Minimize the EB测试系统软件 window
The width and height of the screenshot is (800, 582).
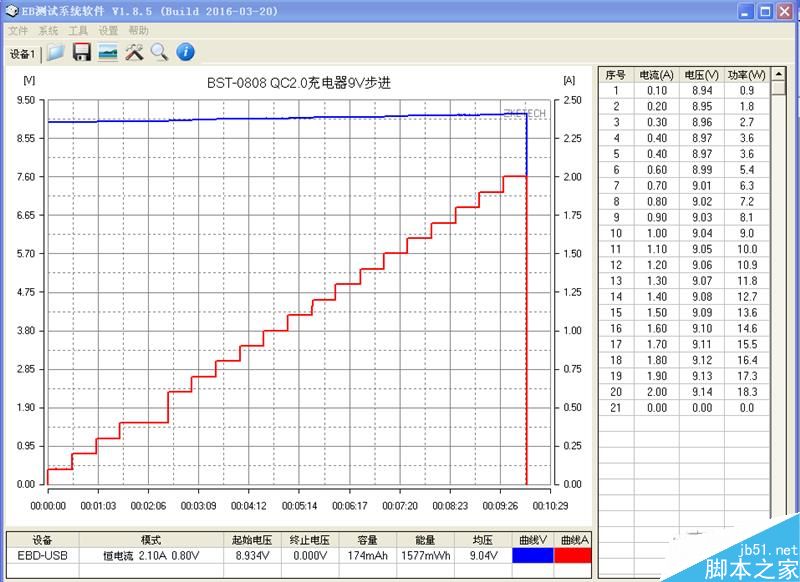point(746,11)
